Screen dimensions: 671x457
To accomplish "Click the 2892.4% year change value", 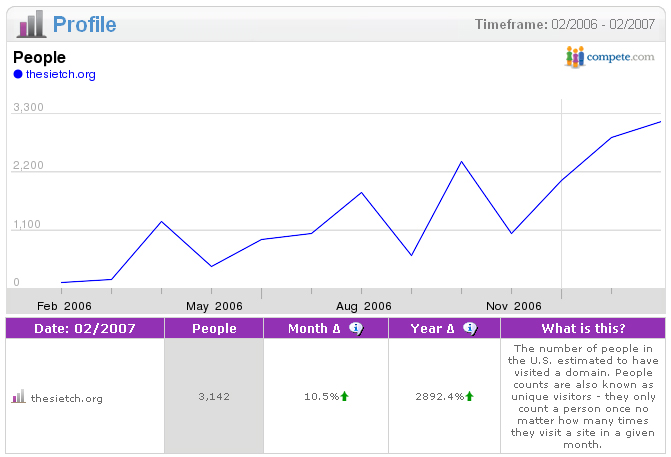I will [439, 397].
